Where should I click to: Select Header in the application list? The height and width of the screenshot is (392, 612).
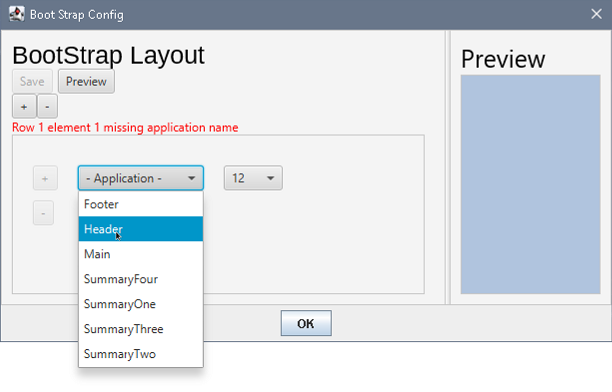click(141, 229)
